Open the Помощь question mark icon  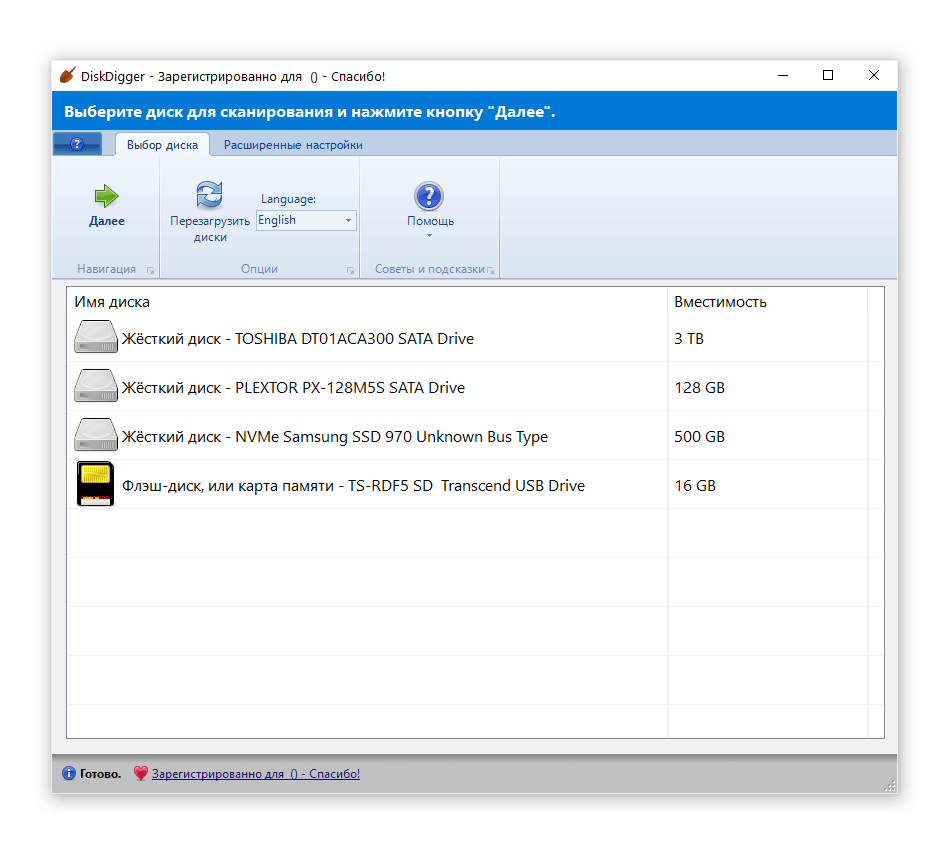coord(429,196)
